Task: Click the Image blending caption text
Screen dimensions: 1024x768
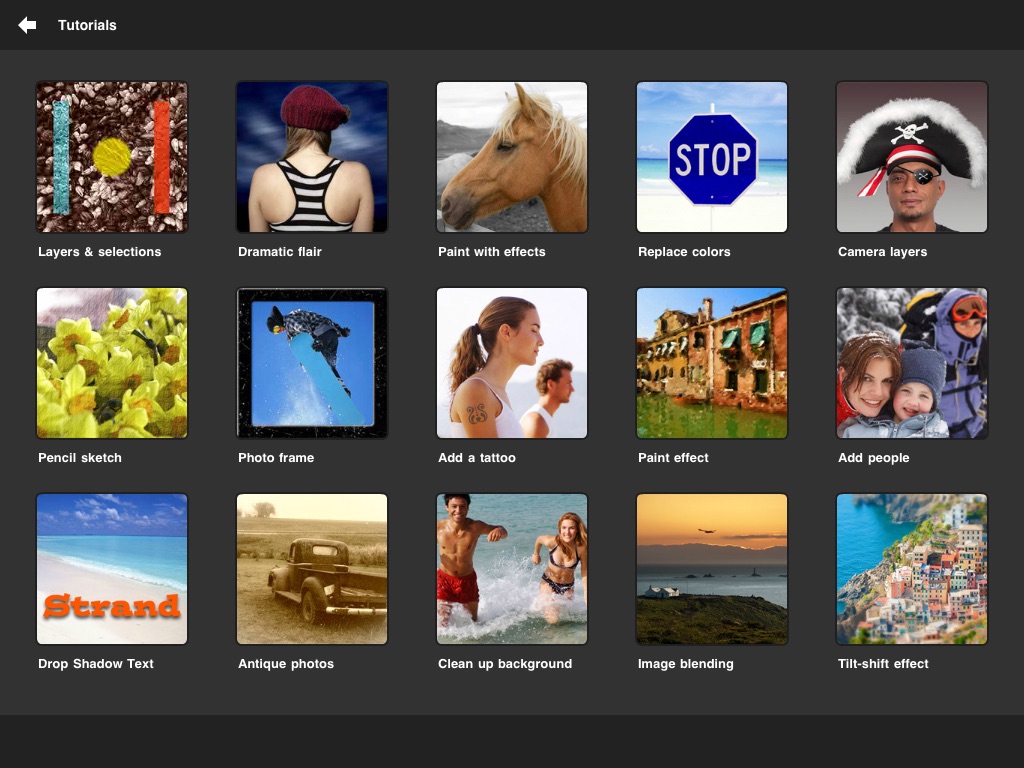Action: point(686,664)
